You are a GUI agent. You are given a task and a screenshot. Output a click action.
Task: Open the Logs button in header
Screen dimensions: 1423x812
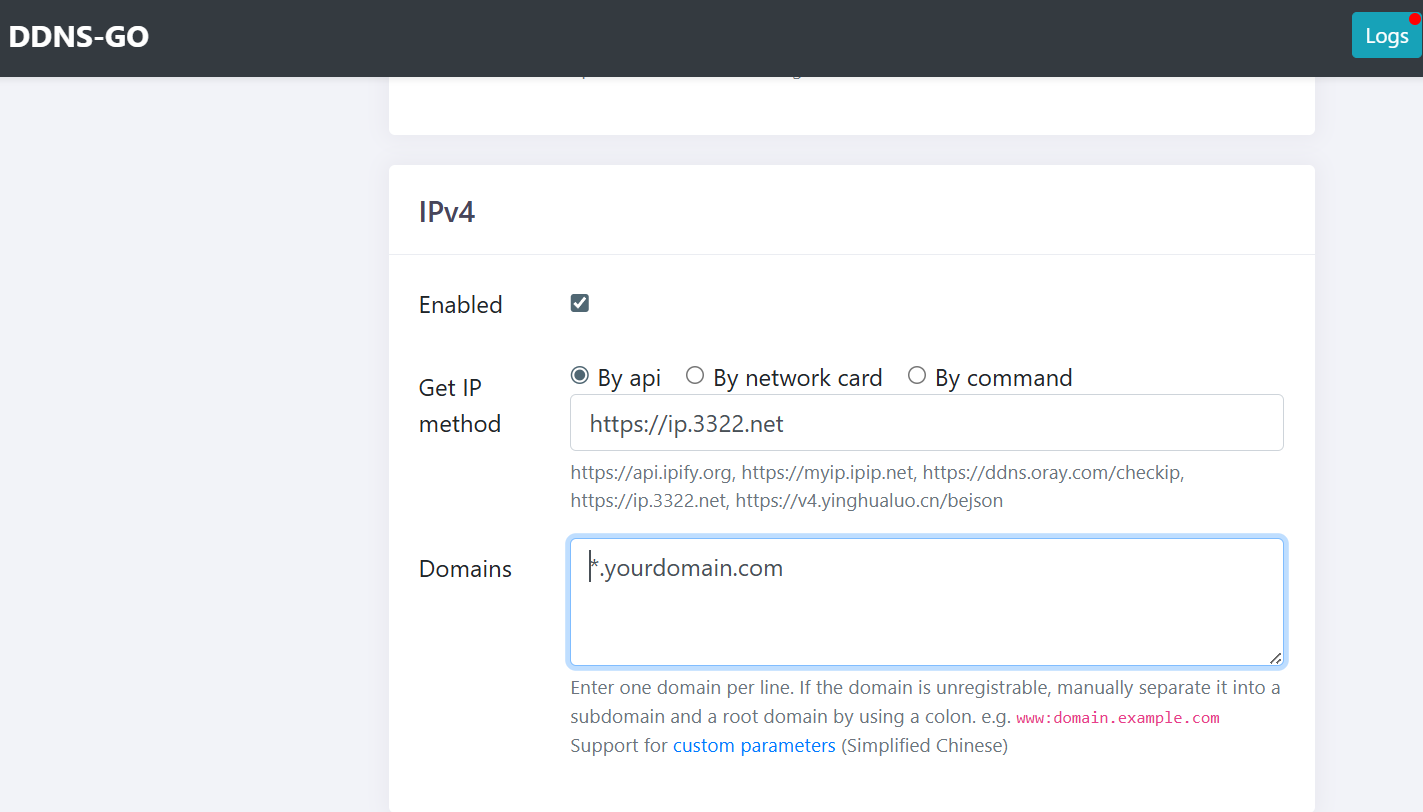coord(1386,36)
